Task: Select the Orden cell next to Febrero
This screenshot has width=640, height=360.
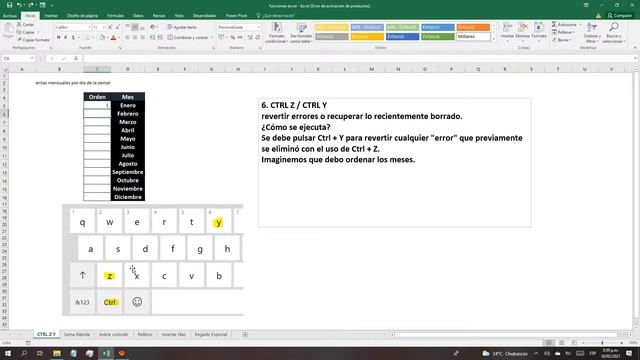Action: (97, 113)
